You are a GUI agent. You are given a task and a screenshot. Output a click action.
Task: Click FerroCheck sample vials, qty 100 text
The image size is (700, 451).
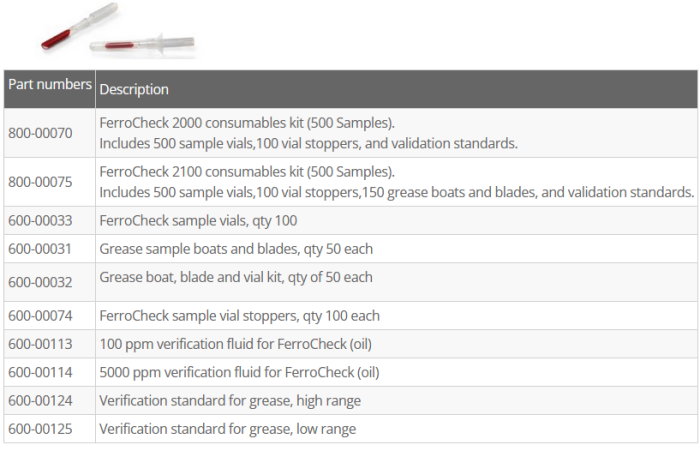[198, 220]
